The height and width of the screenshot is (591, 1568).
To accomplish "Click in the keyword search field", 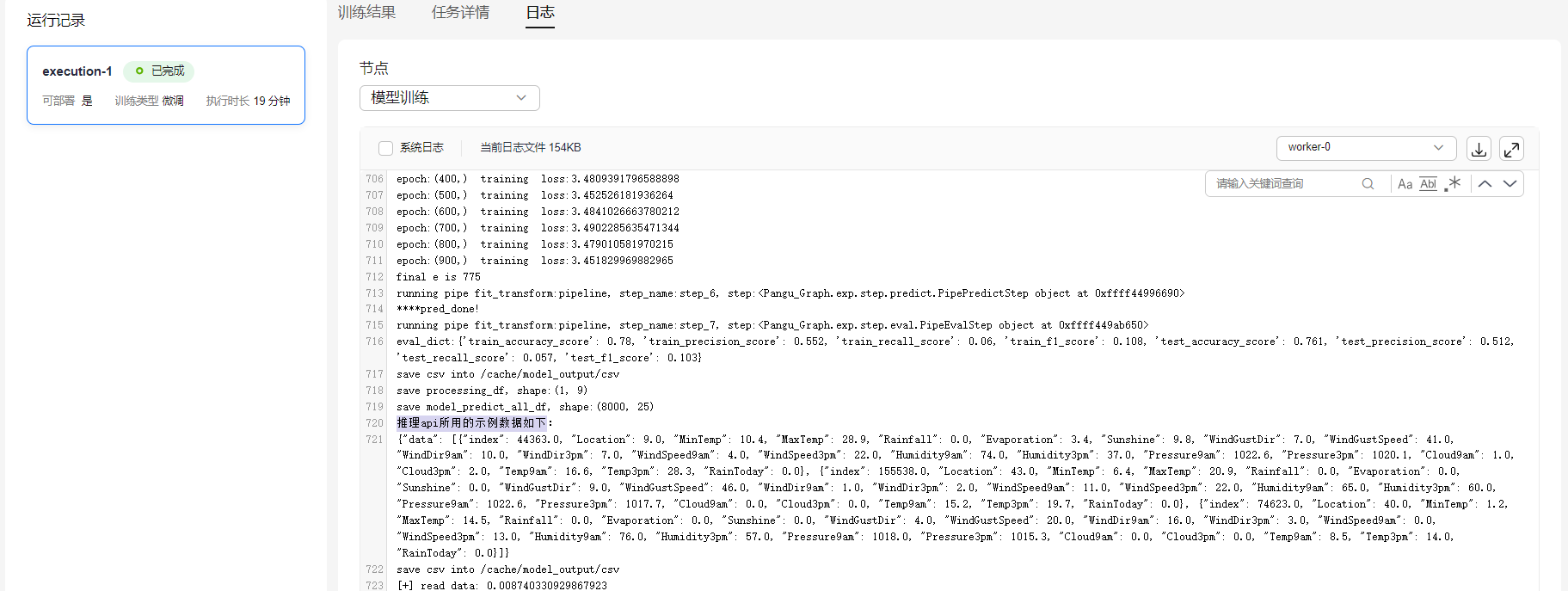I will click(1286, 183).
